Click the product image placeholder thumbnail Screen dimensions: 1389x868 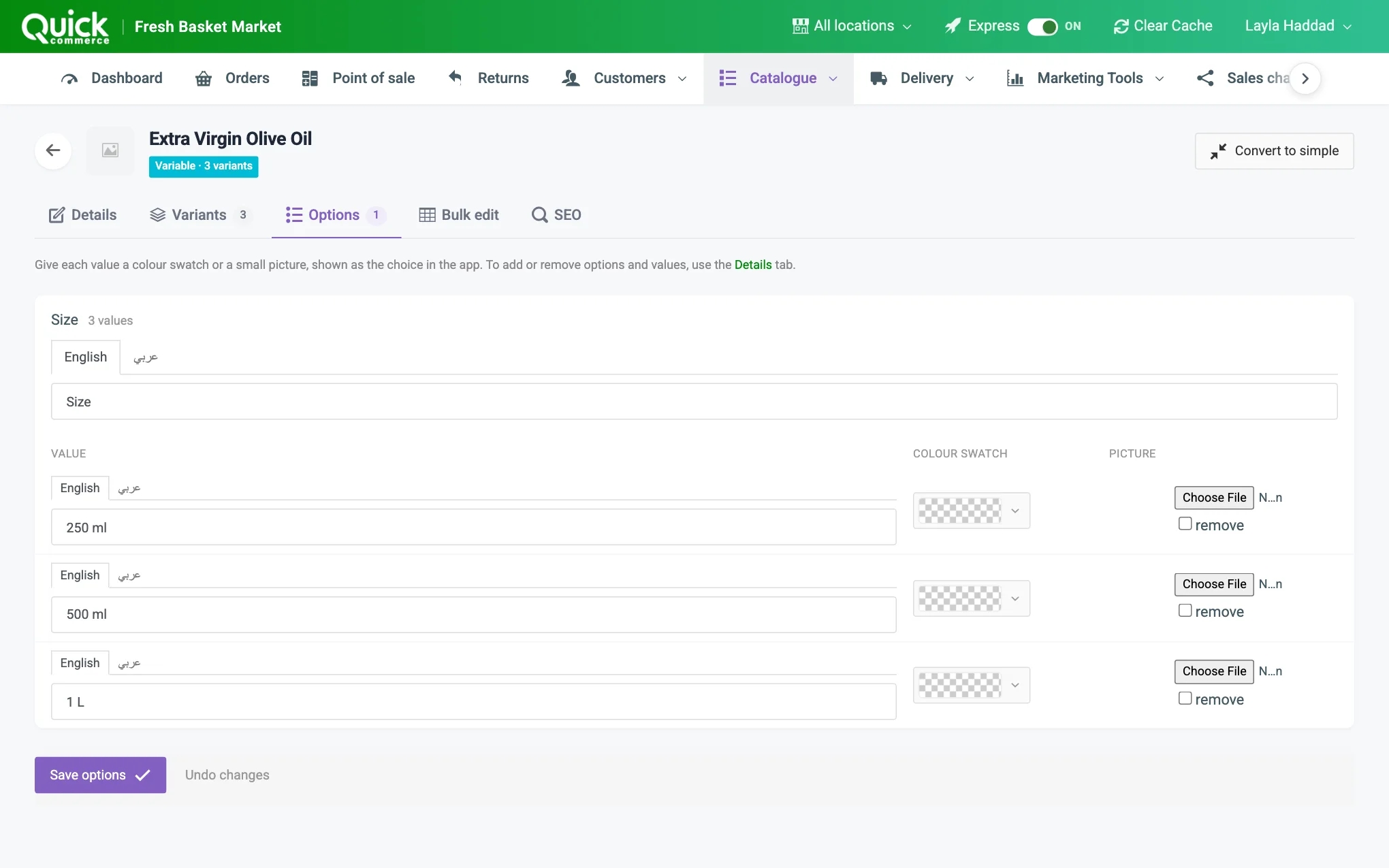[x=110, y=150]
